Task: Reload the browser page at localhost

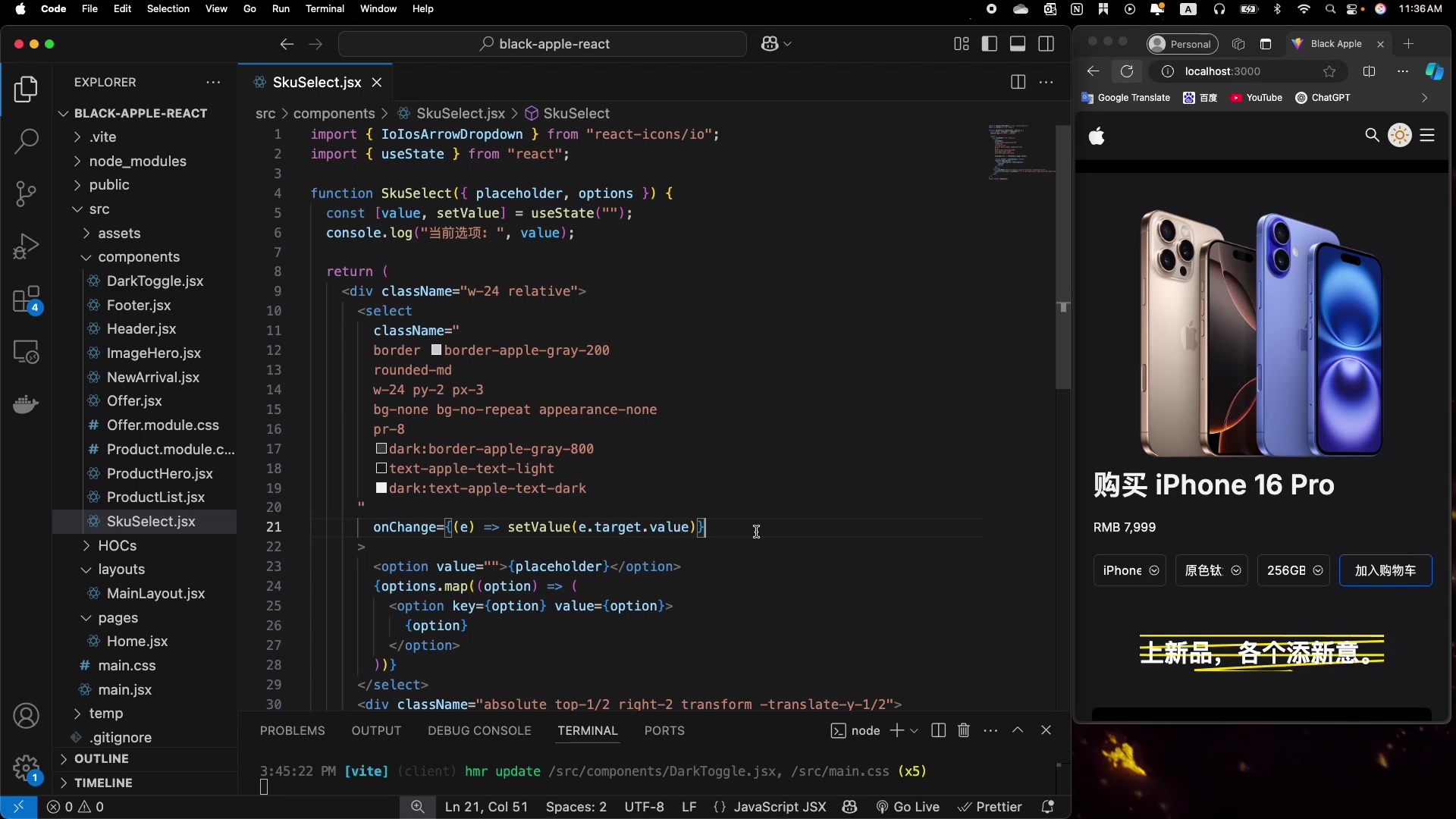Action: click(x=1127, y=71)
